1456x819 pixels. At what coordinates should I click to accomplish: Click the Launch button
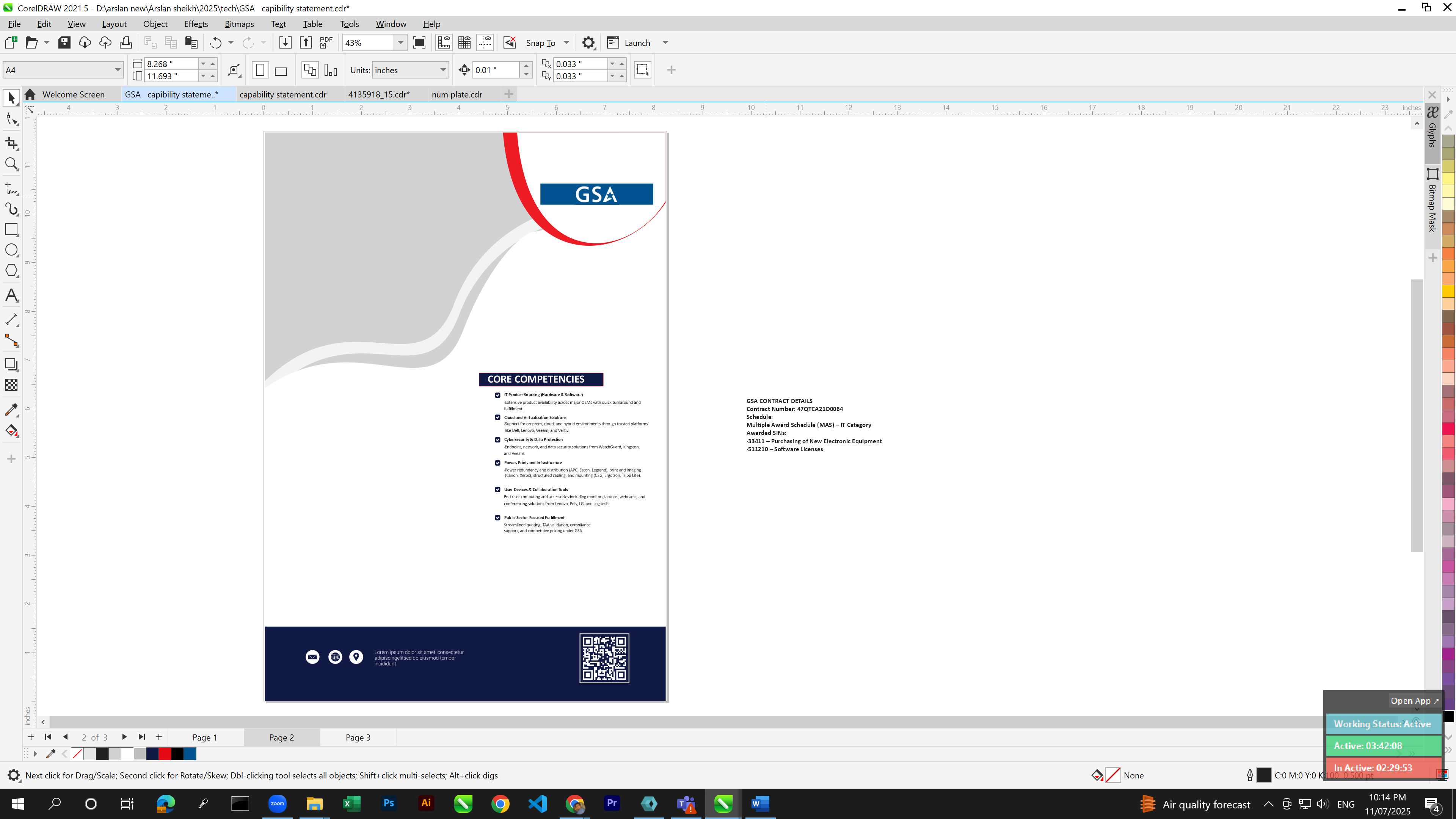point(629,42)
